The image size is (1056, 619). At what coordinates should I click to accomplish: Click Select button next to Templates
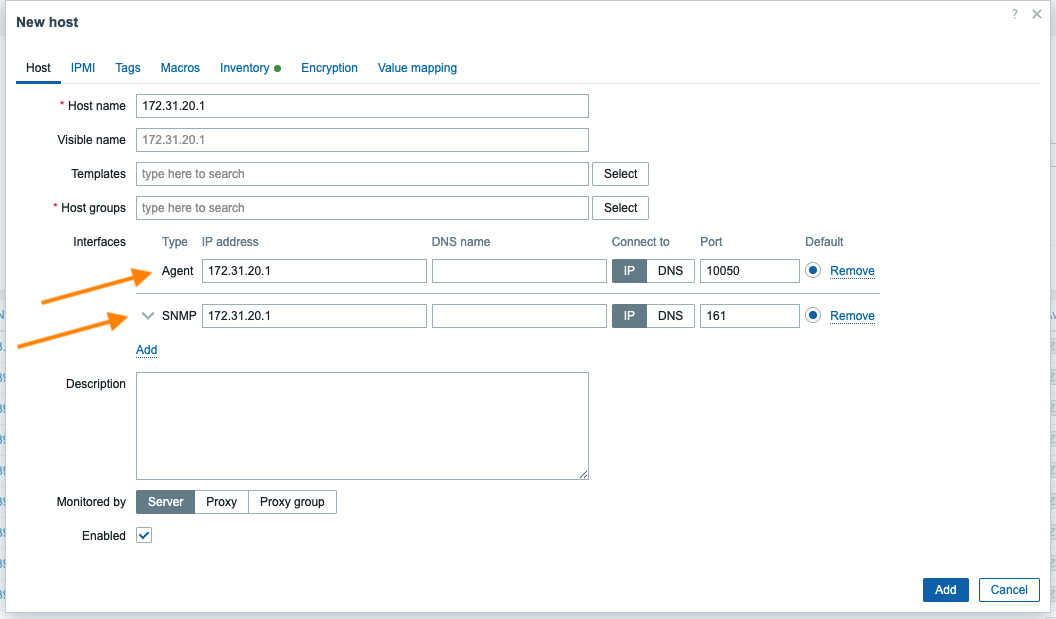coord(620,174)
